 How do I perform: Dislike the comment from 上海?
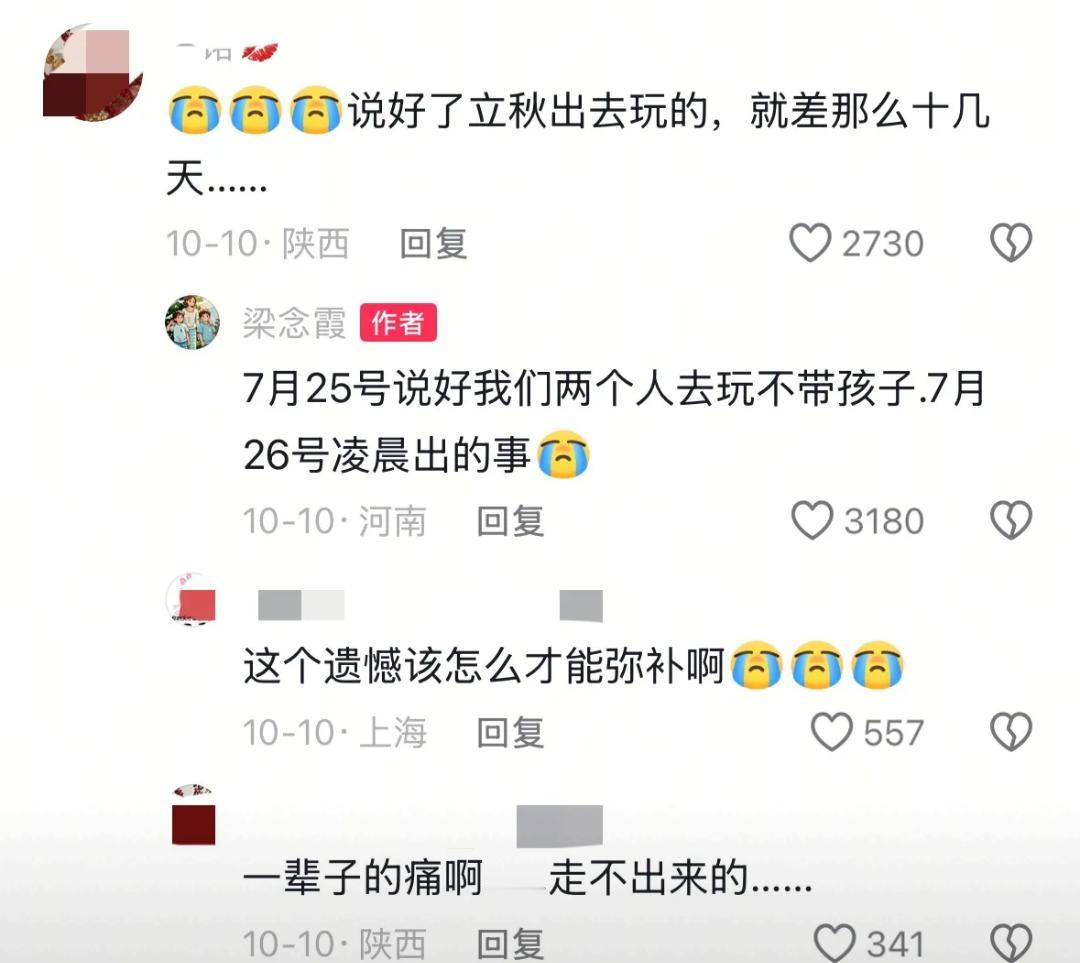point(1010,732)
